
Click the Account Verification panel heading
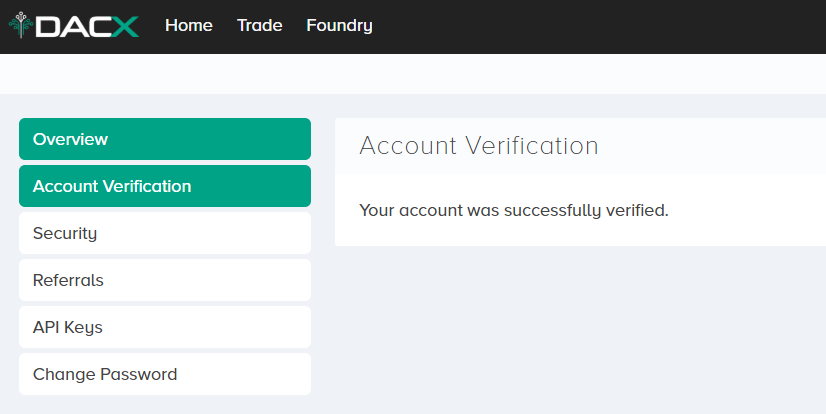pos(479,145)
